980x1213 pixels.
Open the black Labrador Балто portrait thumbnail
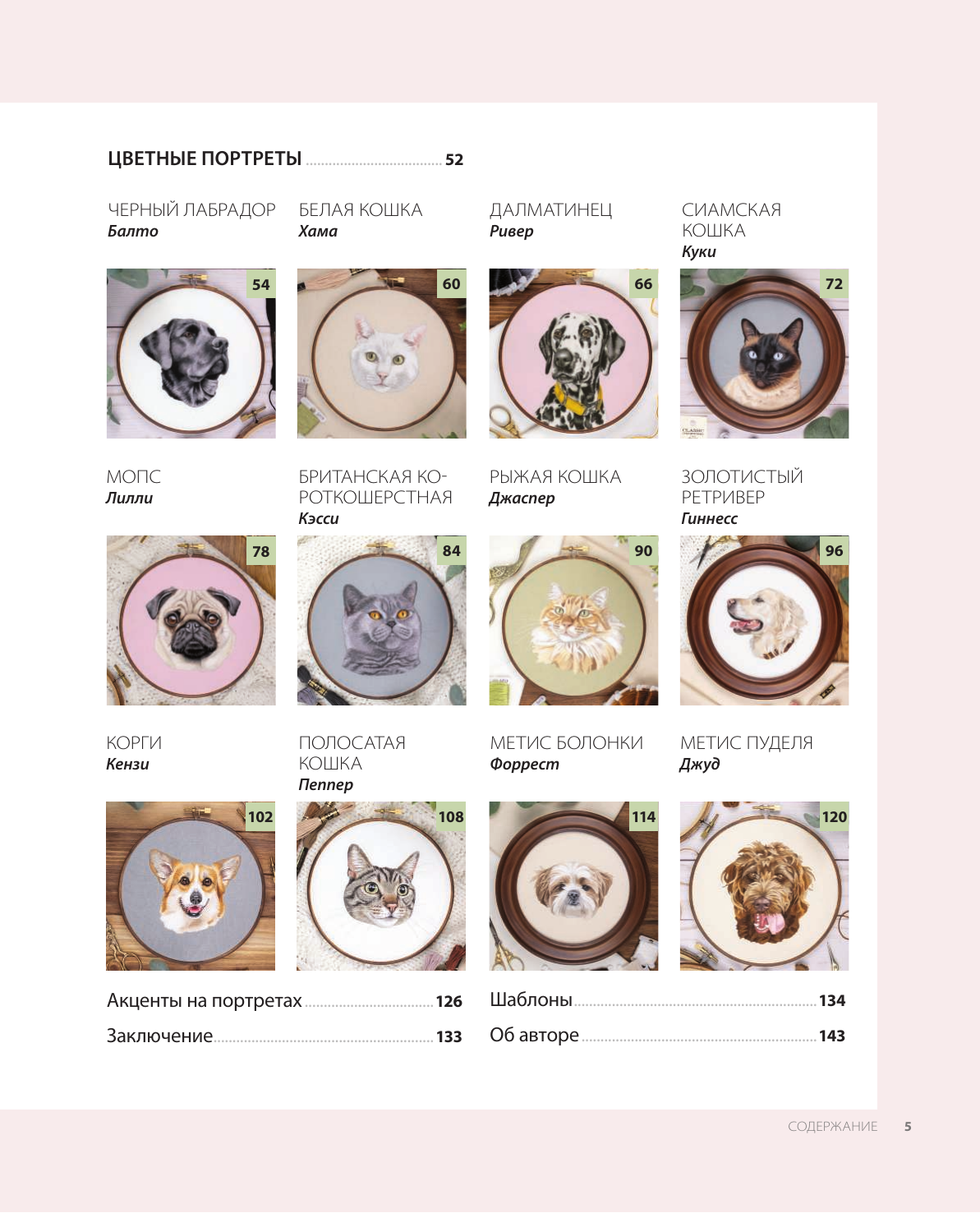coord(191,353)
